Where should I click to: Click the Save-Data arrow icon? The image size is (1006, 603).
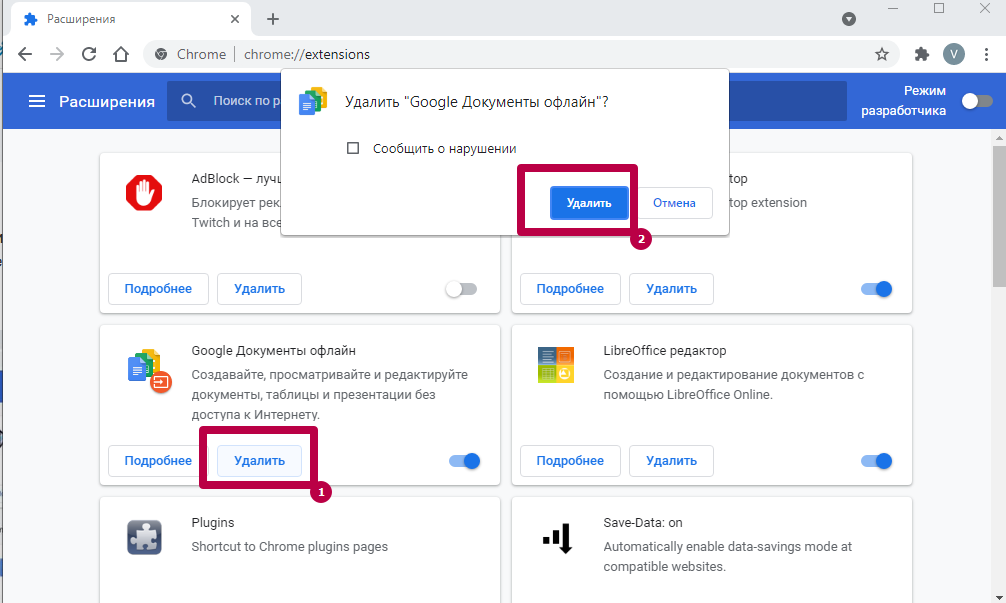(558, 538)
